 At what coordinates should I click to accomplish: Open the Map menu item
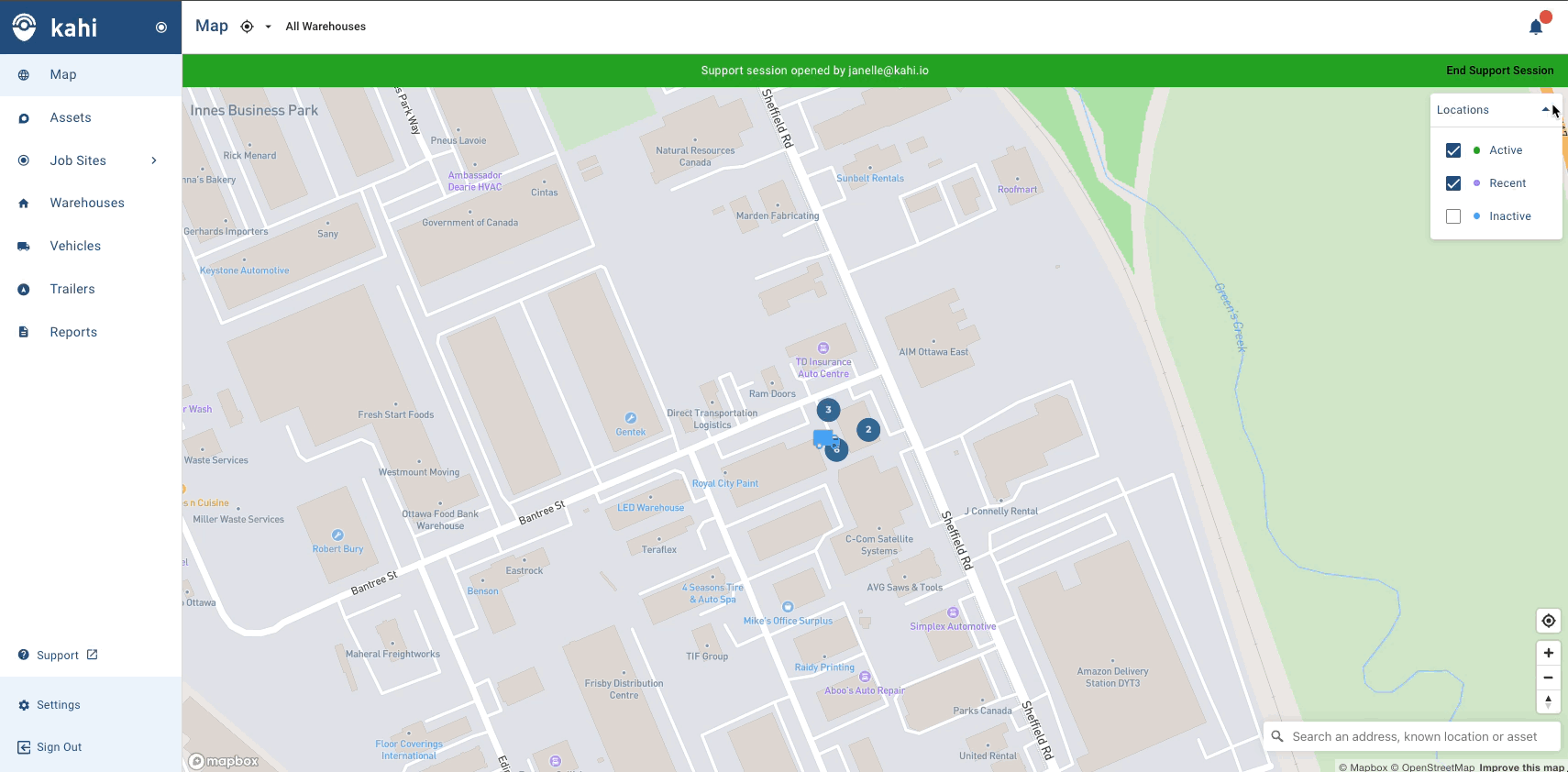[91, 75]
